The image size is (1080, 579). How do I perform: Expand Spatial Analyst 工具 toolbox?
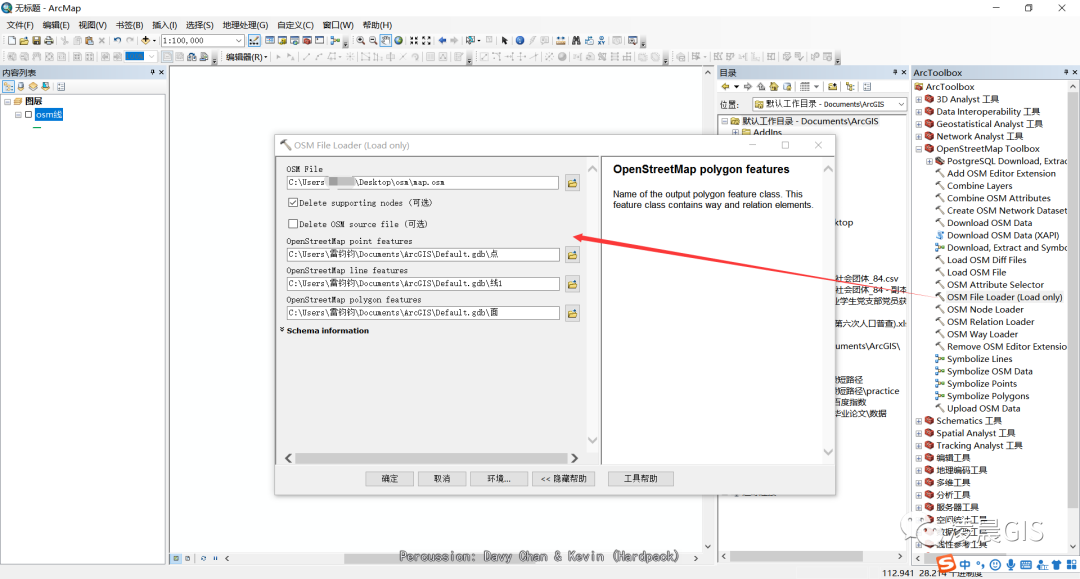click(919, 433)
